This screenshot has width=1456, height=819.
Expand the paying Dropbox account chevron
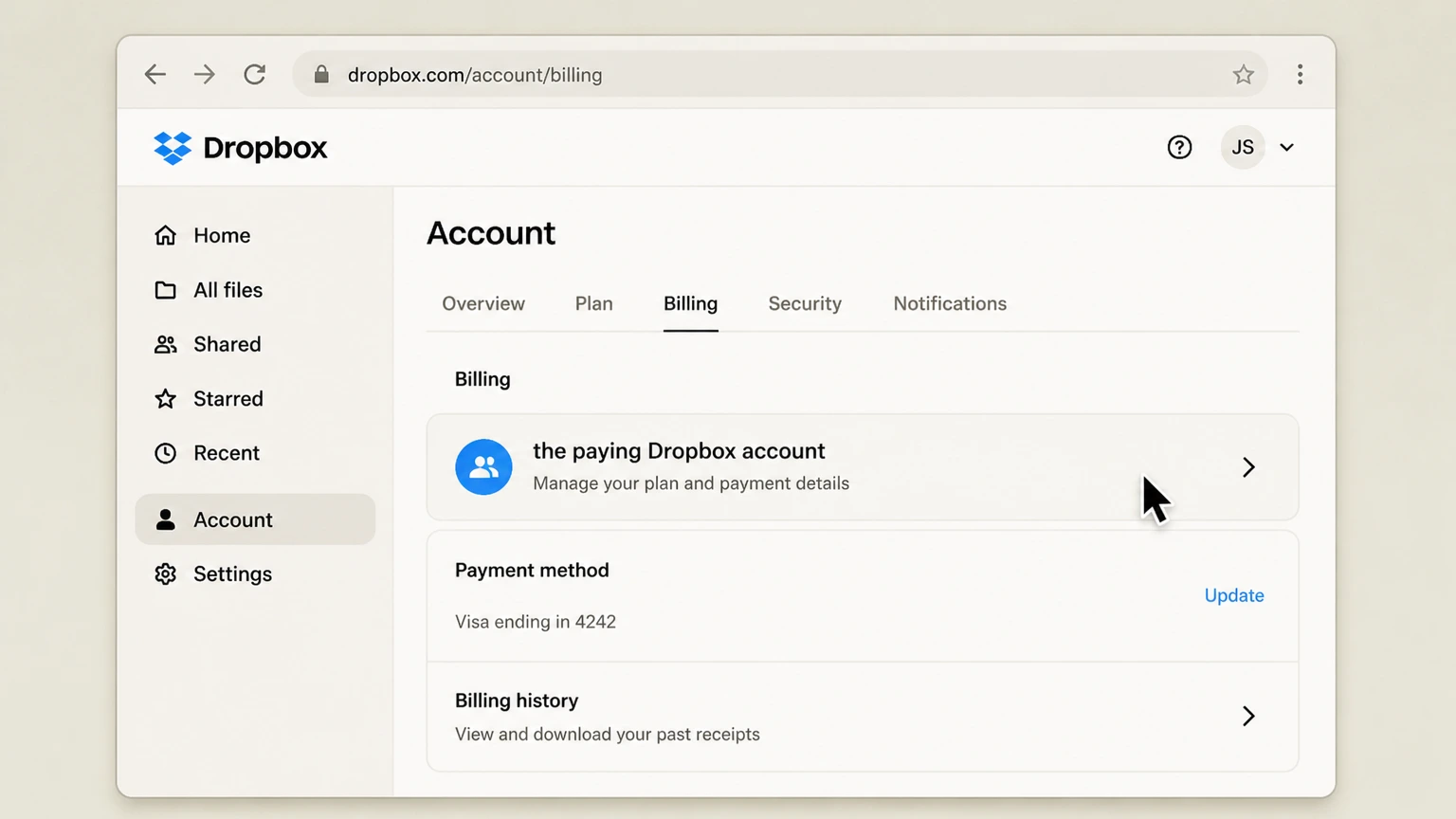click(x=1248, y=467)
